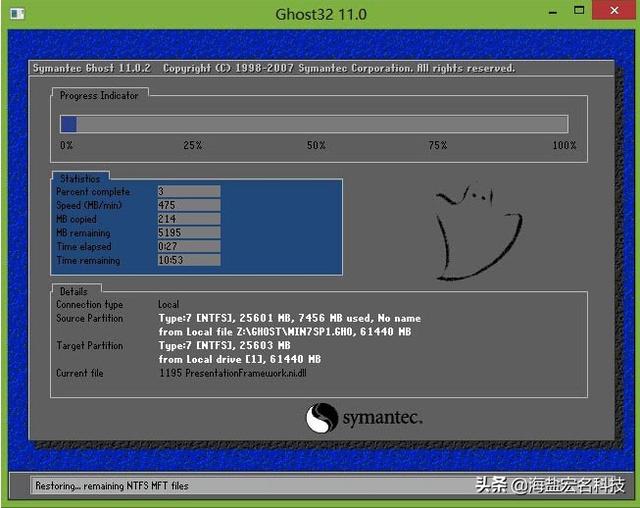Click the MB copied value 214
The width and height of the screenshot is (640, 508).
(x=189, y=219)
